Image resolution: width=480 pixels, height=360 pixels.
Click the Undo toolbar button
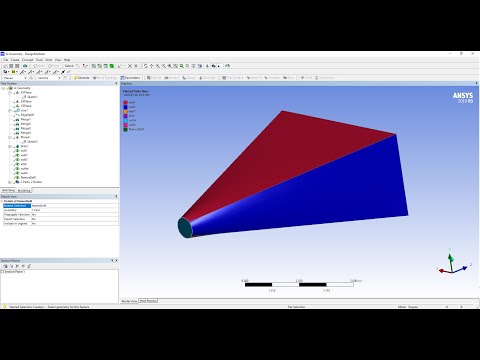coord(39,66)
